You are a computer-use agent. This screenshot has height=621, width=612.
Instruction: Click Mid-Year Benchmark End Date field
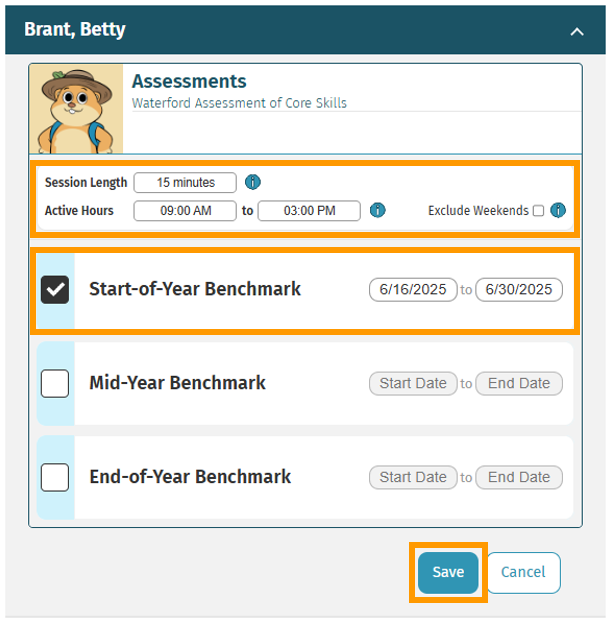[519, 383]
